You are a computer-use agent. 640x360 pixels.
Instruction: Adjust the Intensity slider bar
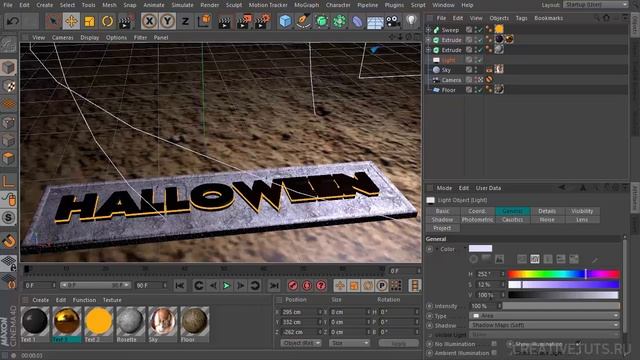point(561,306)
